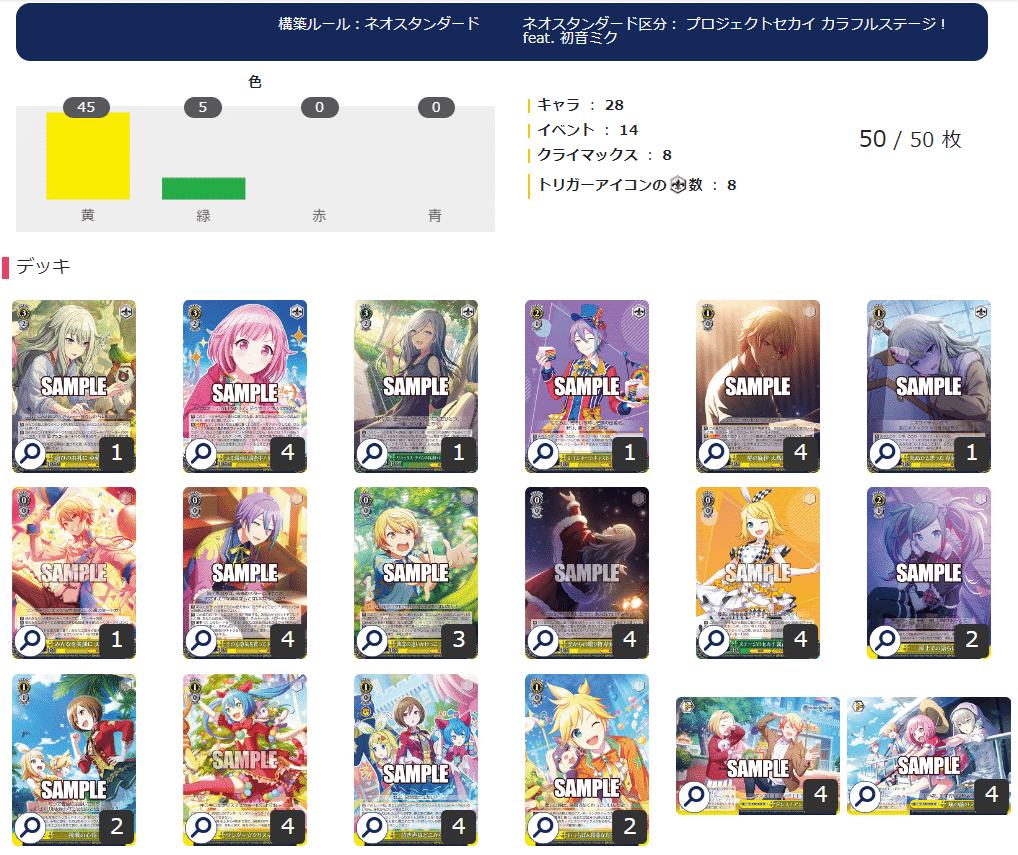Open magnifier on winking Len card
The height and width of the screenshot is (855, 1018).
[543, 828]
